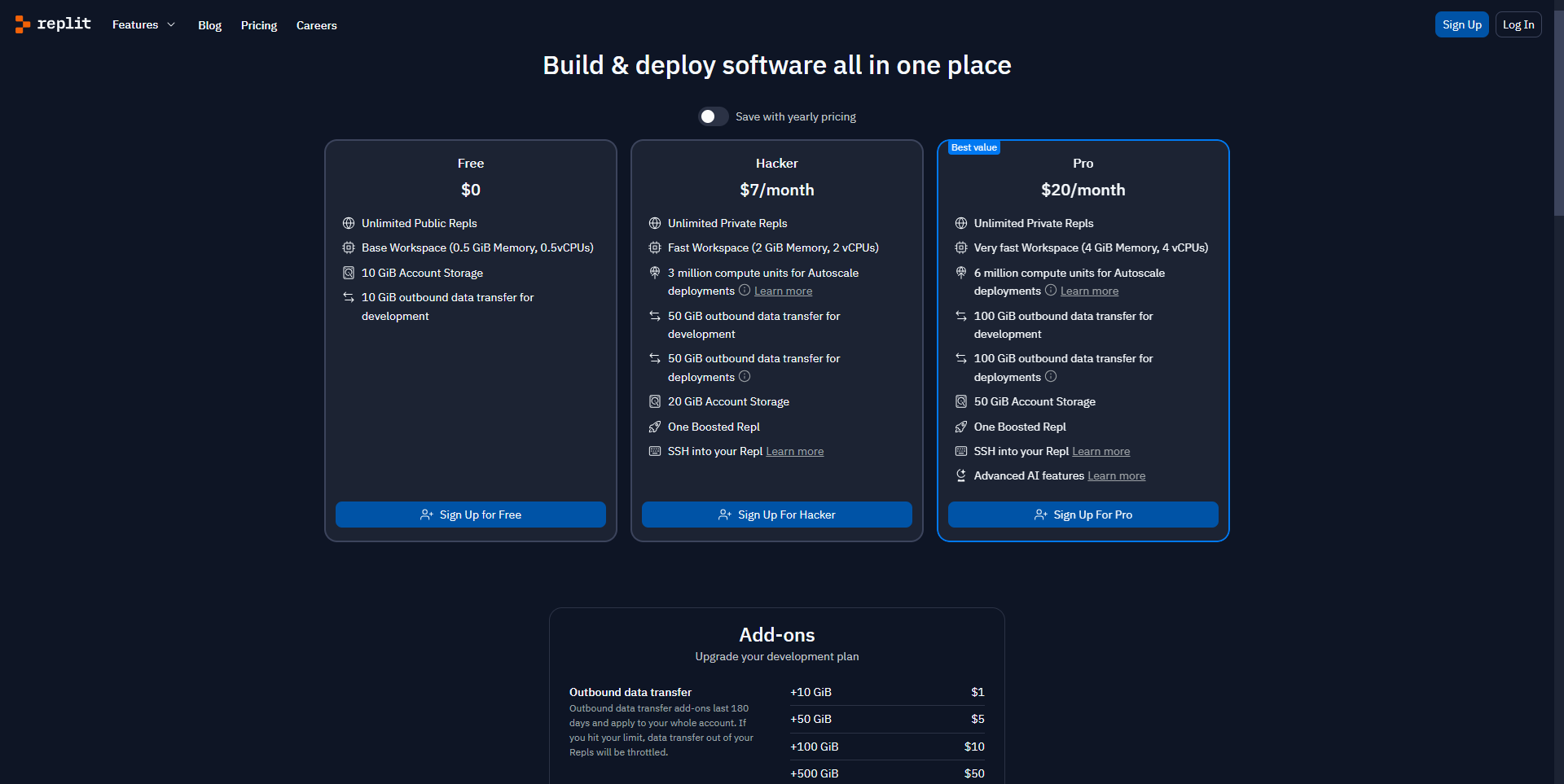The width and height of the screenshot is (1564, 784).
Task: Click Sign Up For Pro button
Action: click(x=1083, y=515)
